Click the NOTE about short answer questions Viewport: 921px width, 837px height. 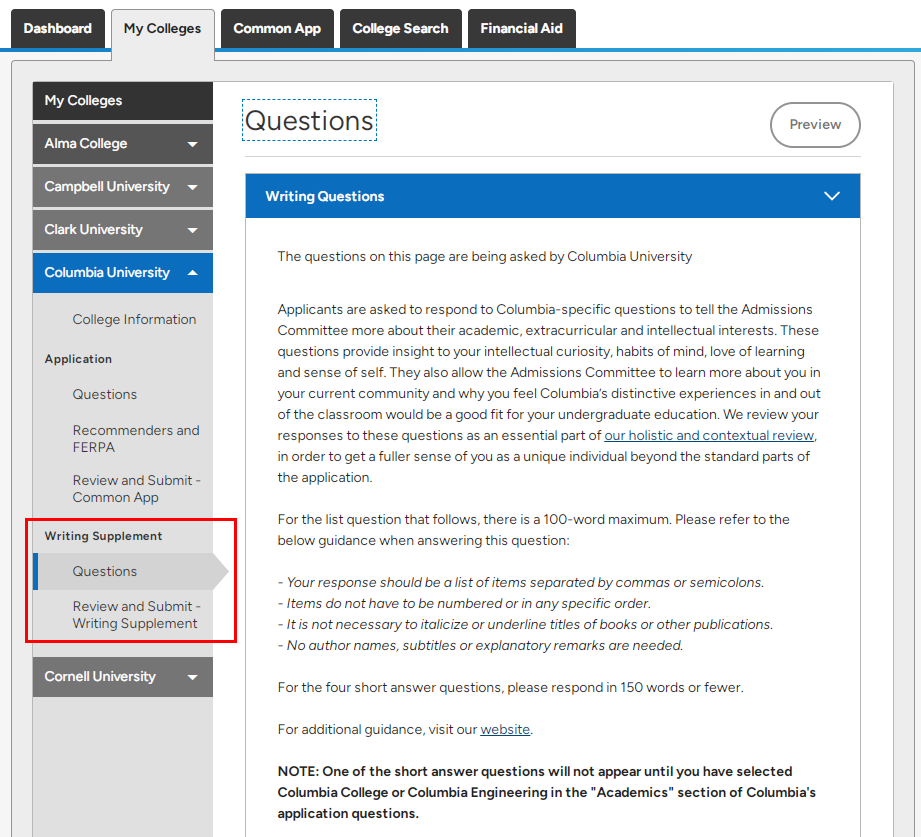coord(546,792)
